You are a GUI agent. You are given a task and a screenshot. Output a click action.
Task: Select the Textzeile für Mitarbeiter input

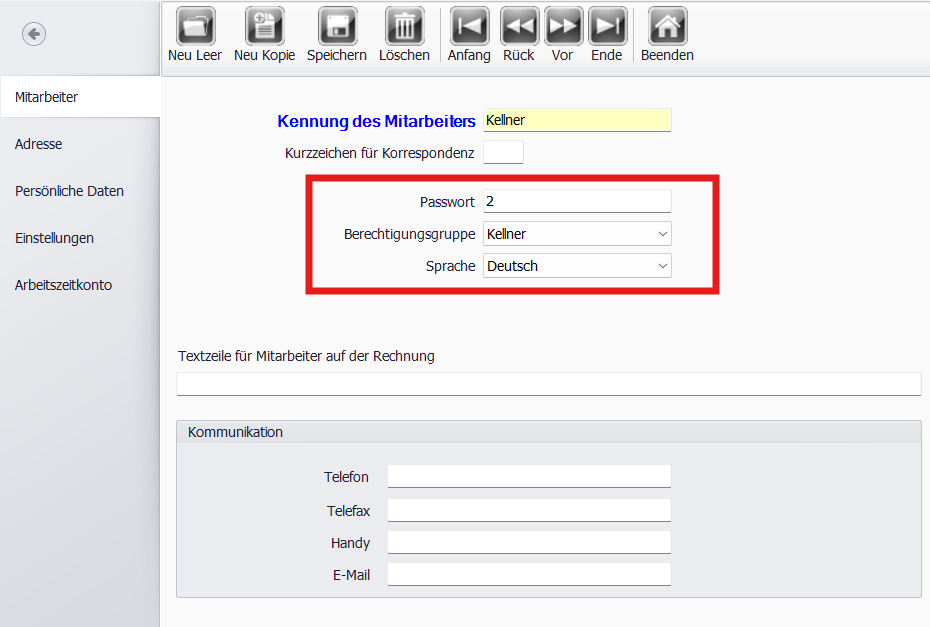549,384
